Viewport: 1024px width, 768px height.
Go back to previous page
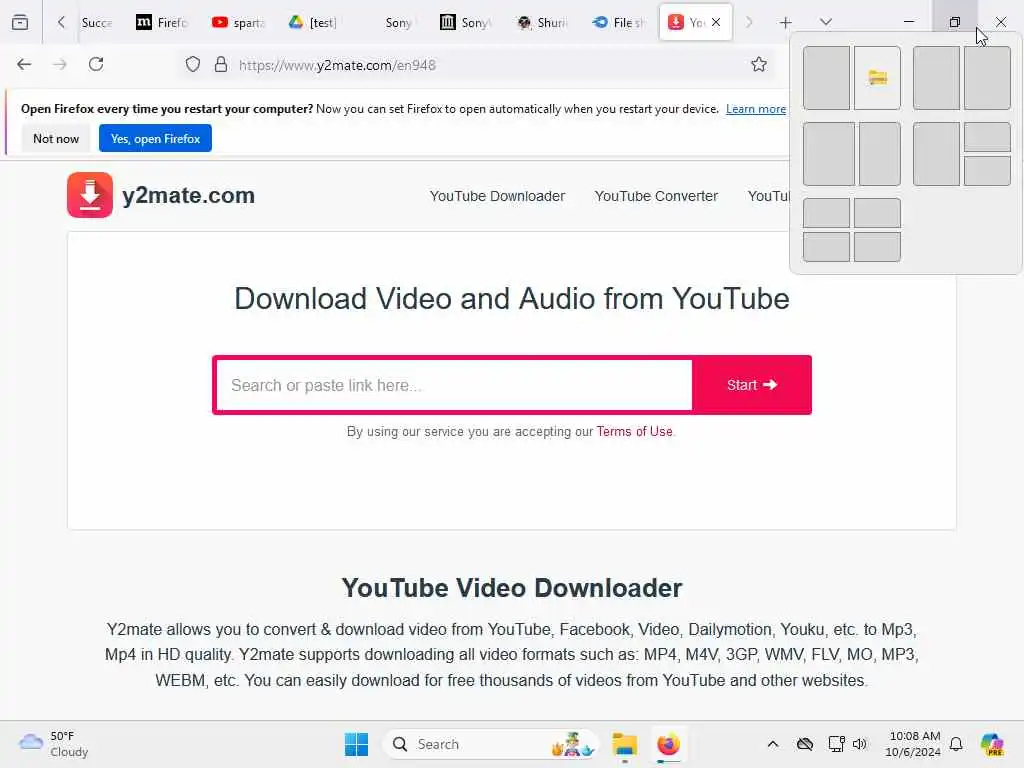(24, 64)
